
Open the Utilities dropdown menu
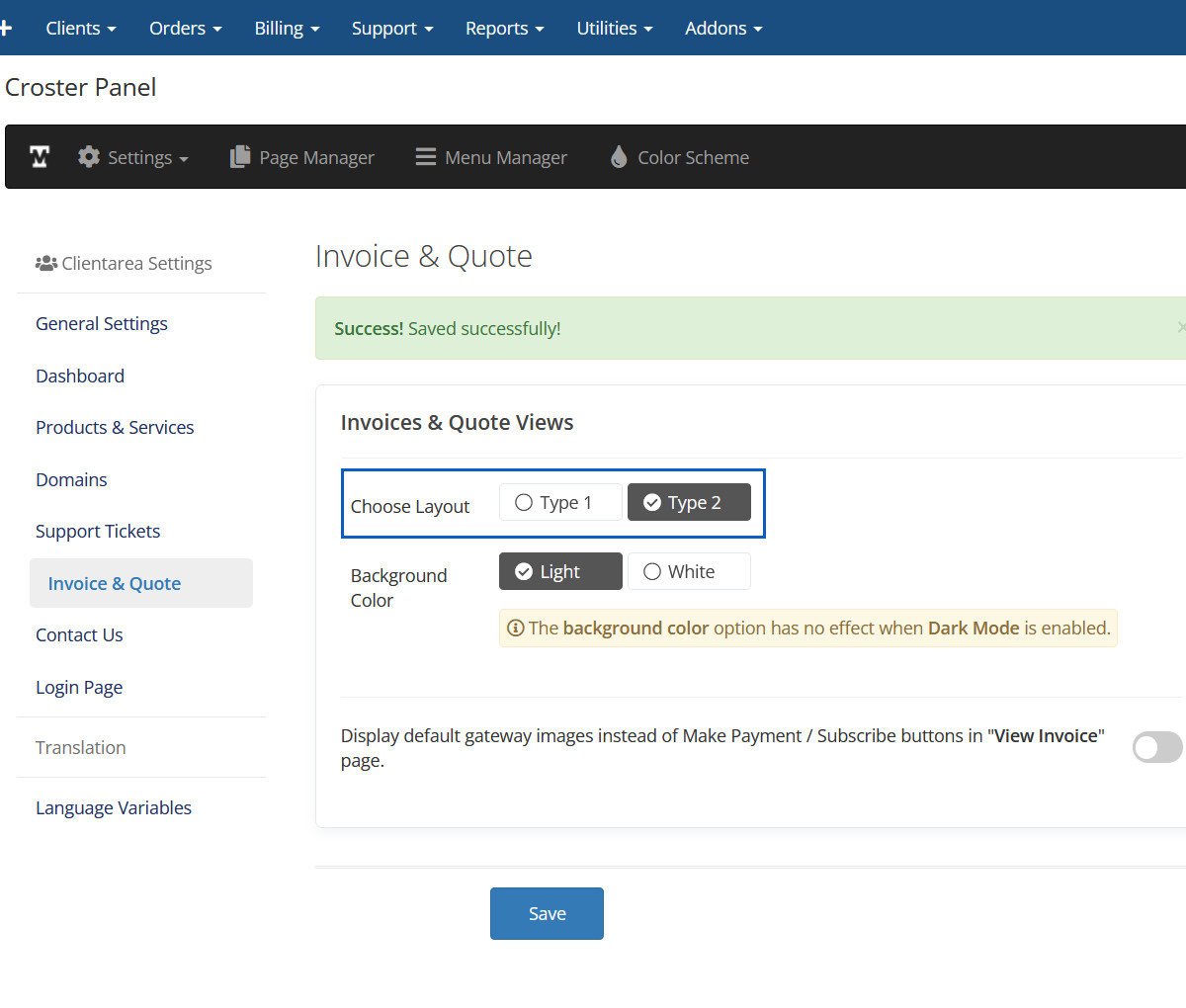tap(614, 28)
